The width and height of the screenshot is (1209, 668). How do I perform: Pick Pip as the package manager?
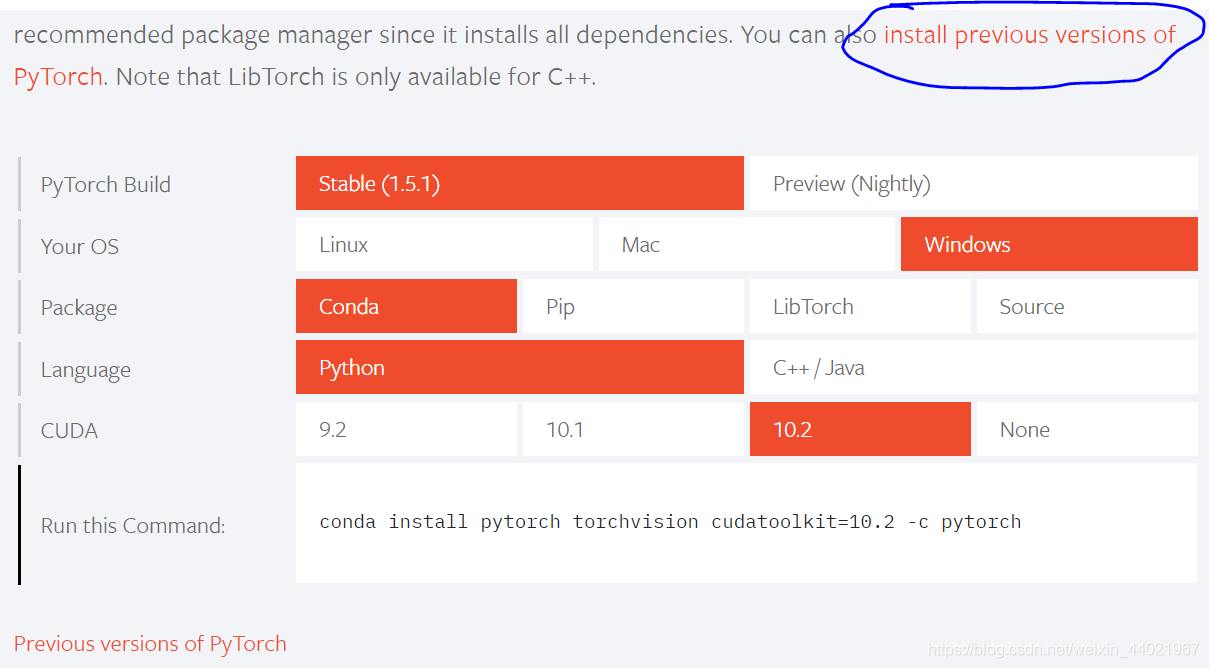tap(632, 306)
